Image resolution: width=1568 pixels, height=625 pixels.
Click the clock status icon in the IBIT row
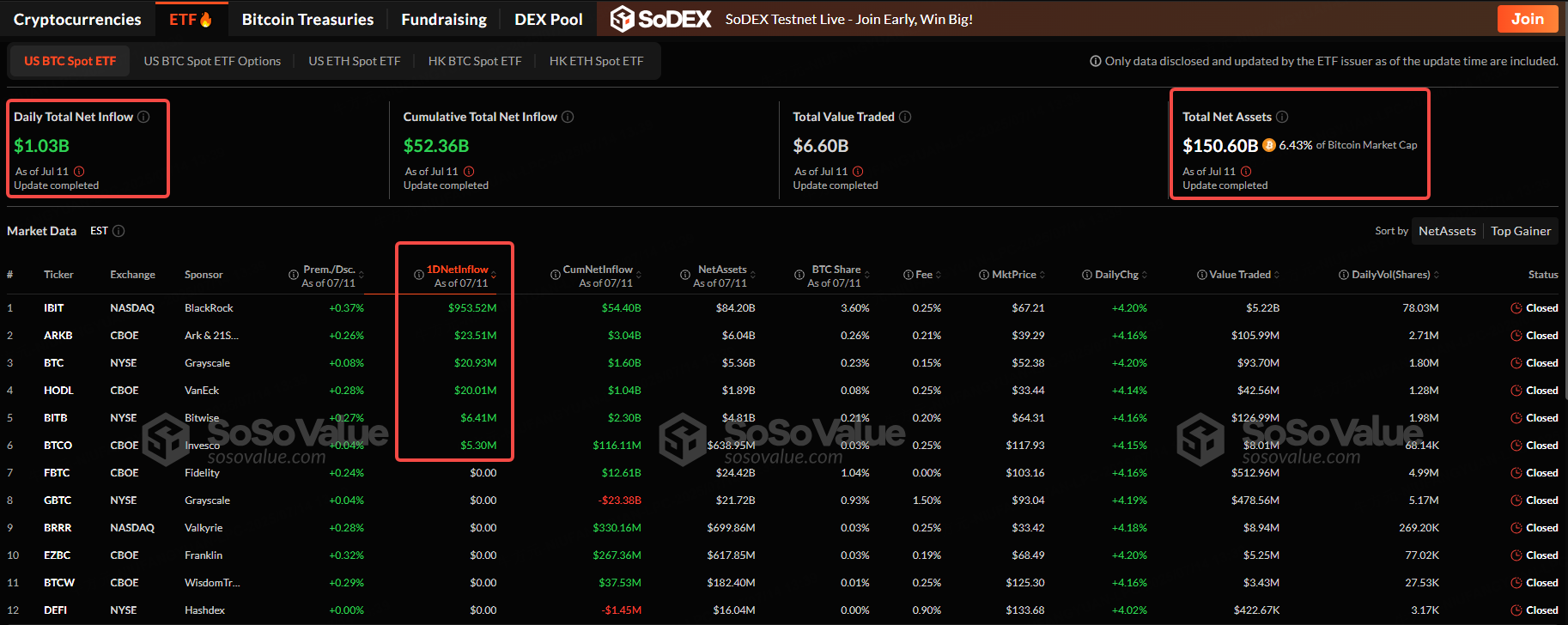(1516, 308)
